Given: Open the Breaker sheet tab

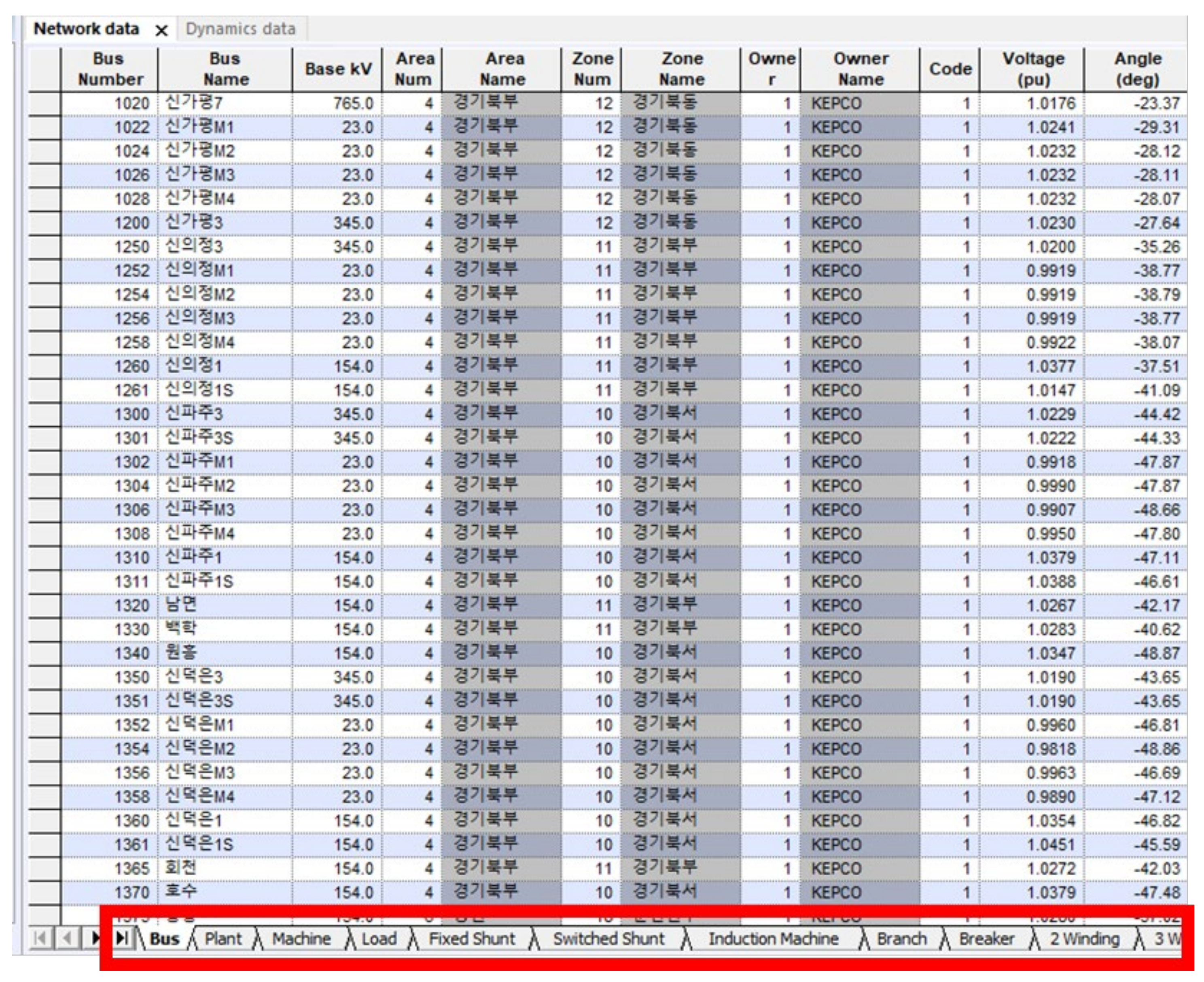Looking at the screenshot, I should coord(987,939).
